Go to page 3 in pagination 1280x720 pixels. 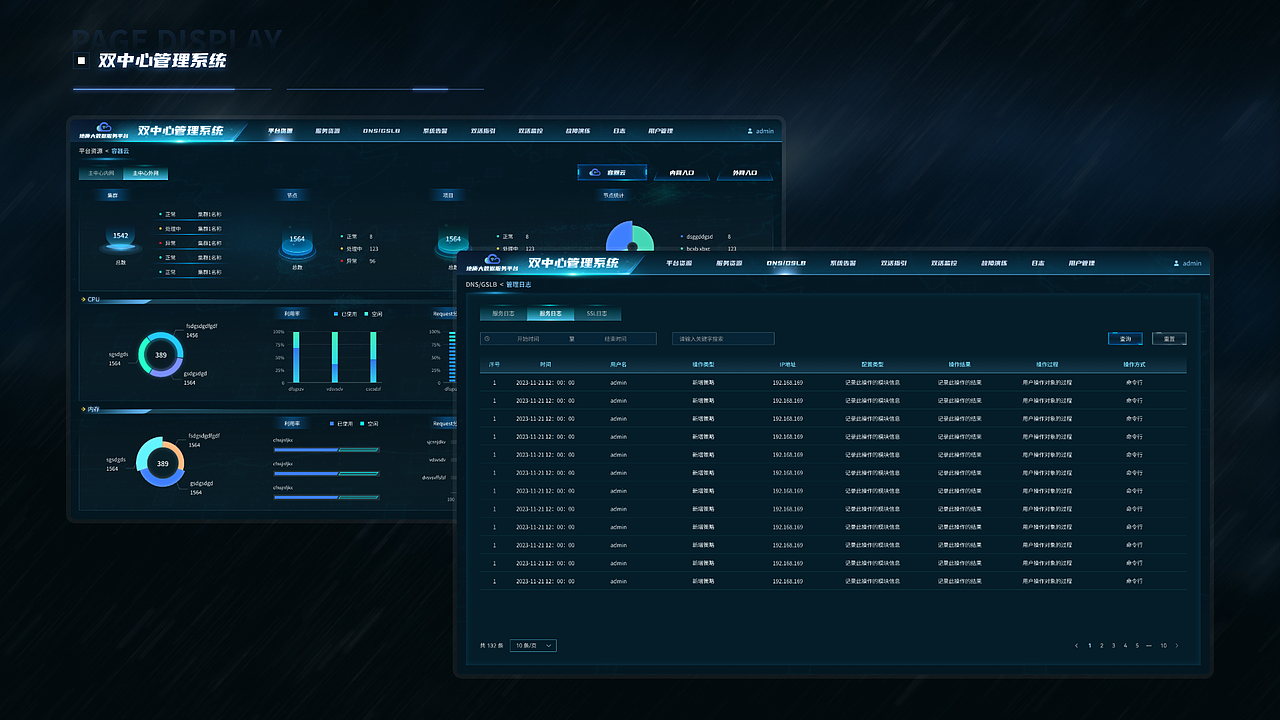1113,645
